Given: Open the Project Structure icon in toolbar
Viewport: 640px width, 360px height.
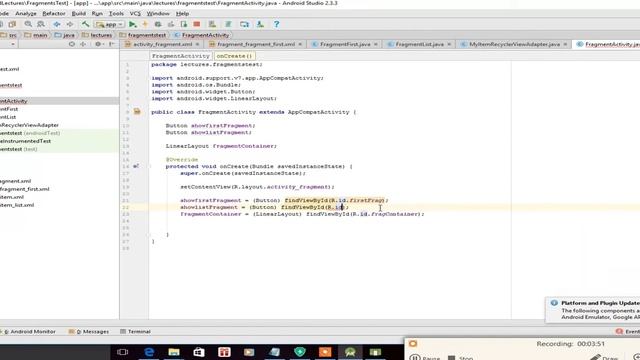Looking at the screenshot, I should point(244,24).
